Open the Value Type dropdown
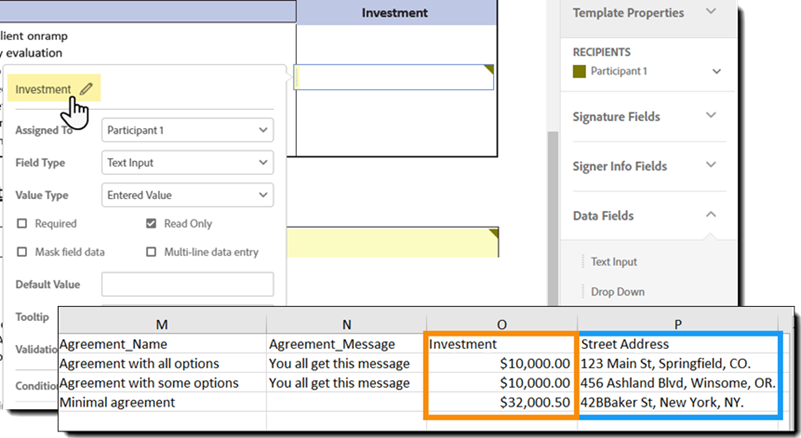The image size is (801, 438). click(187, 195)
